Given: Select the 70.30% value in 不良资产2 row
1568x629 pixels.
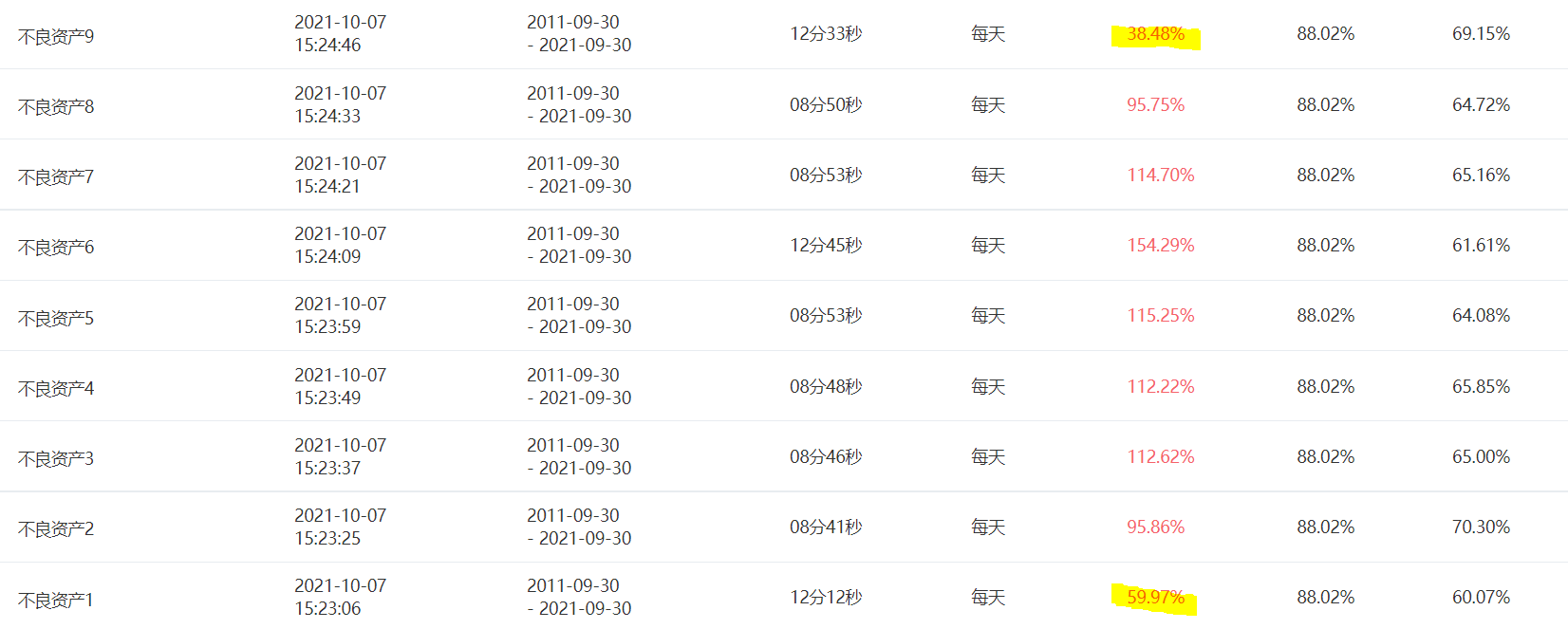Looking at the screenshot, I should coord(1481,527).
